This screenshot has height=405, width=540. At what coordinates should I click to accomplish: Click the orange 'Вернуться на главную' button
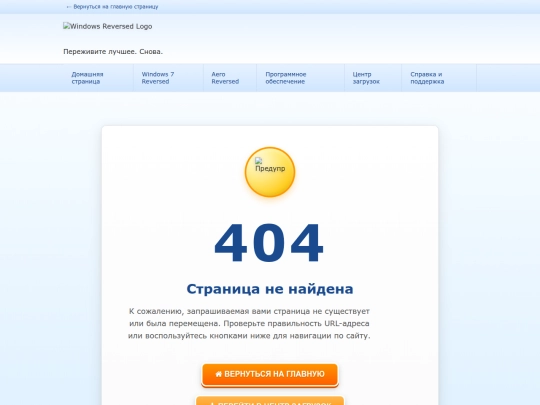click(x=270, y=374)
